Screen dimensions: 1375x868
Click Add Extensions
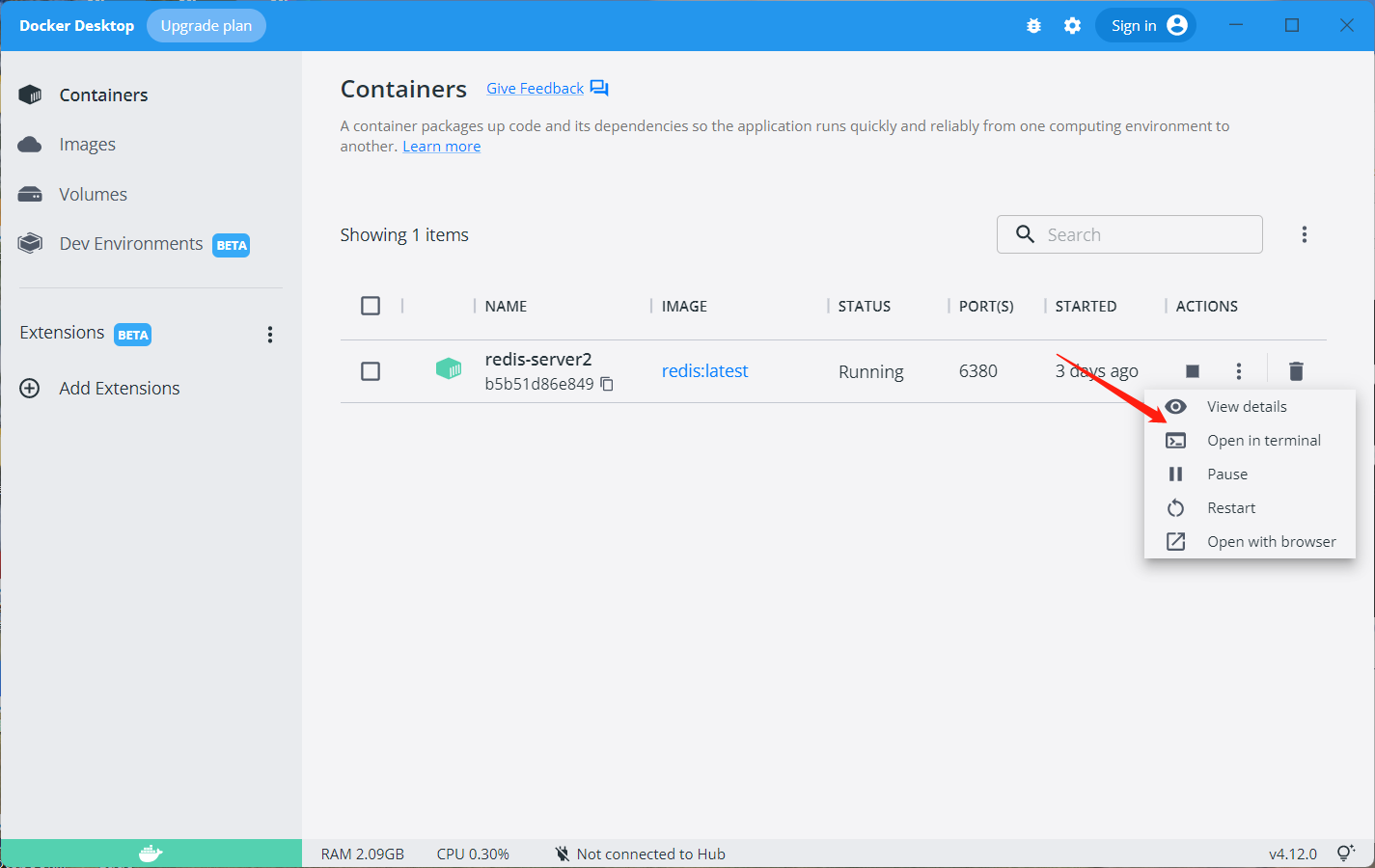click(120, 388)
